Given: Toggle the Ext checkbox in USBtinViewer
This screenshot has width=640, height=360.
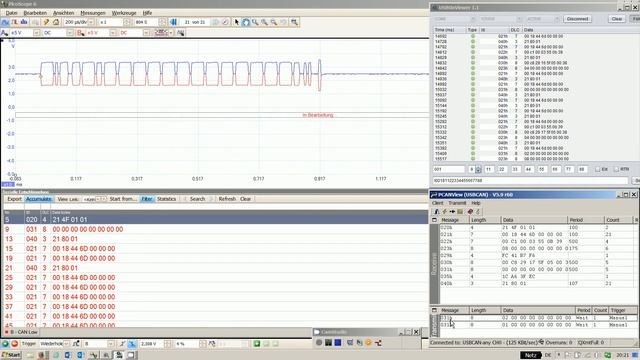Looking at the screenshot, I should pos(598,169).
